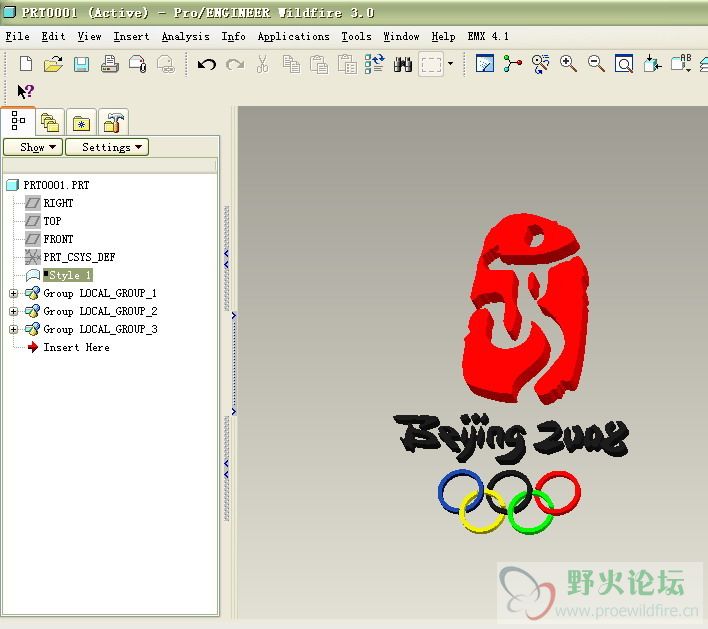Open the Window menu
Screen dimensions: 708x629
[x=401, y=37]
